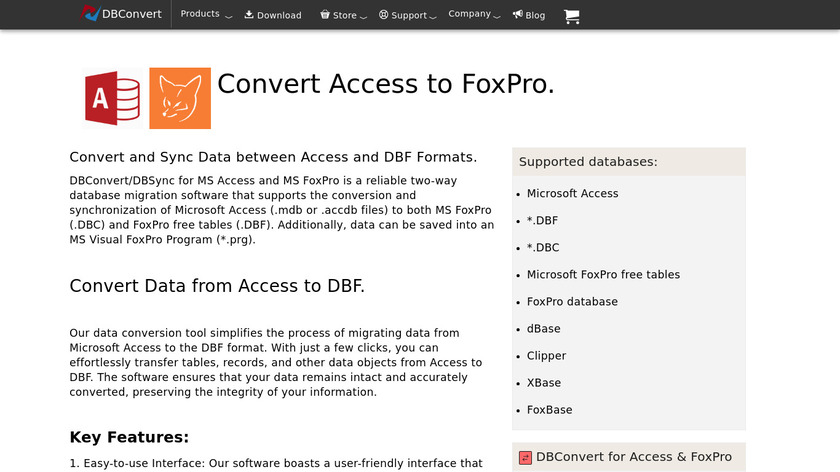Click the 'Convert Access to FoxPro.' title
The width and height of the screenshot is (840, 472).
coord(386,84)
